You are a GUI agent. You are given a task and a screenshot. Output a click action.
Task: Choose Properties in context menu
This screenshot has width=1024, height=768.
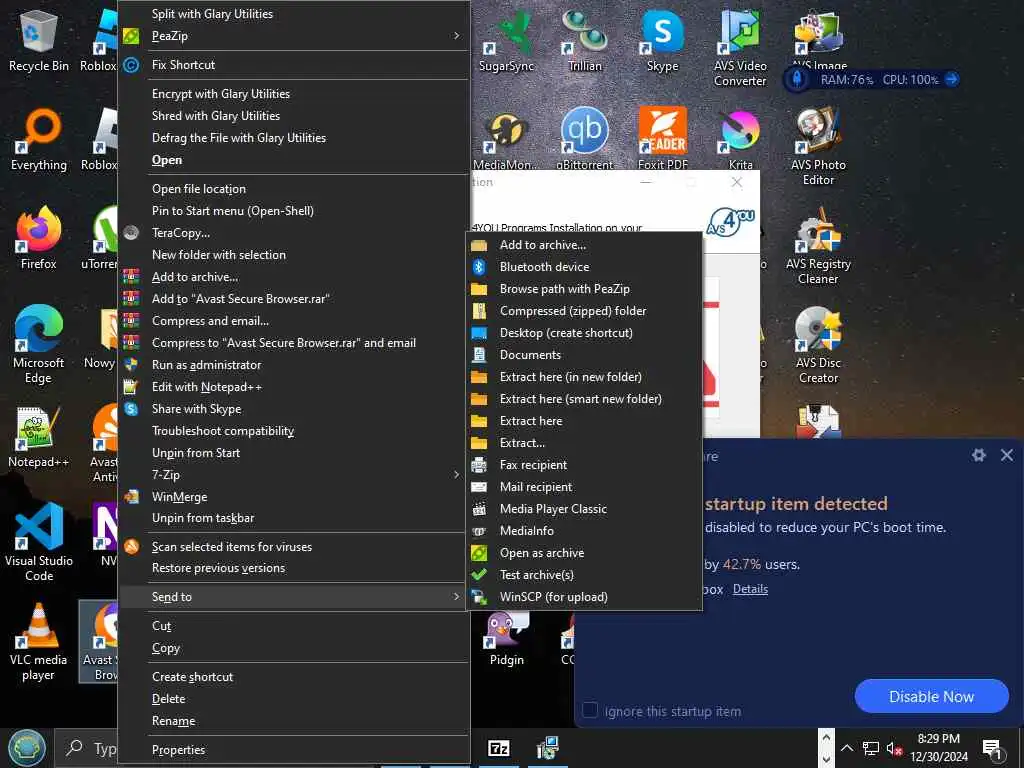[295, 750]
